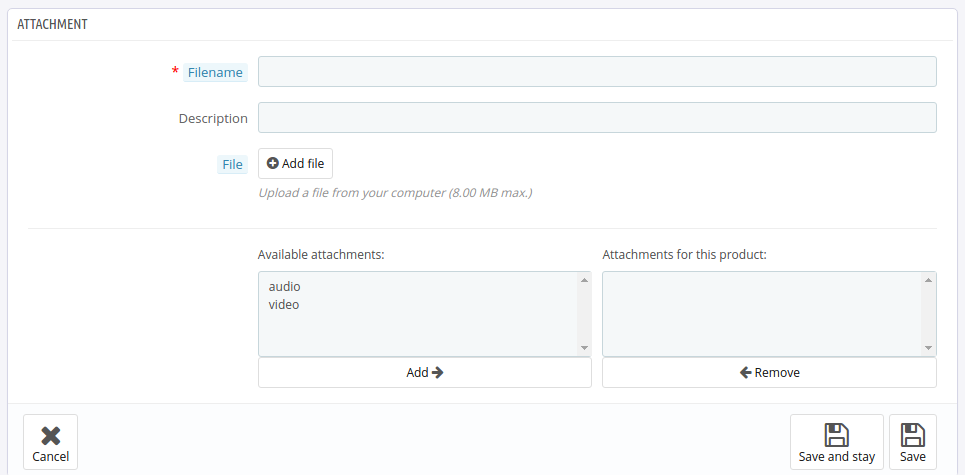Click the Save floppy disk icon
This screenshot has height=475, width=965.
pyautogui.click(x=913, y=435)
